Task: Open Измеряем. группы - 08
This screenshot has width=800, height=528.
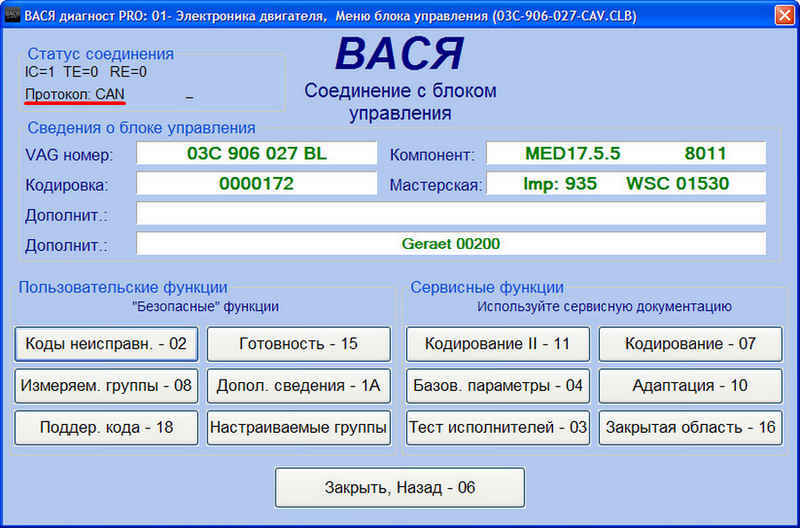Action: pos(106,386)
